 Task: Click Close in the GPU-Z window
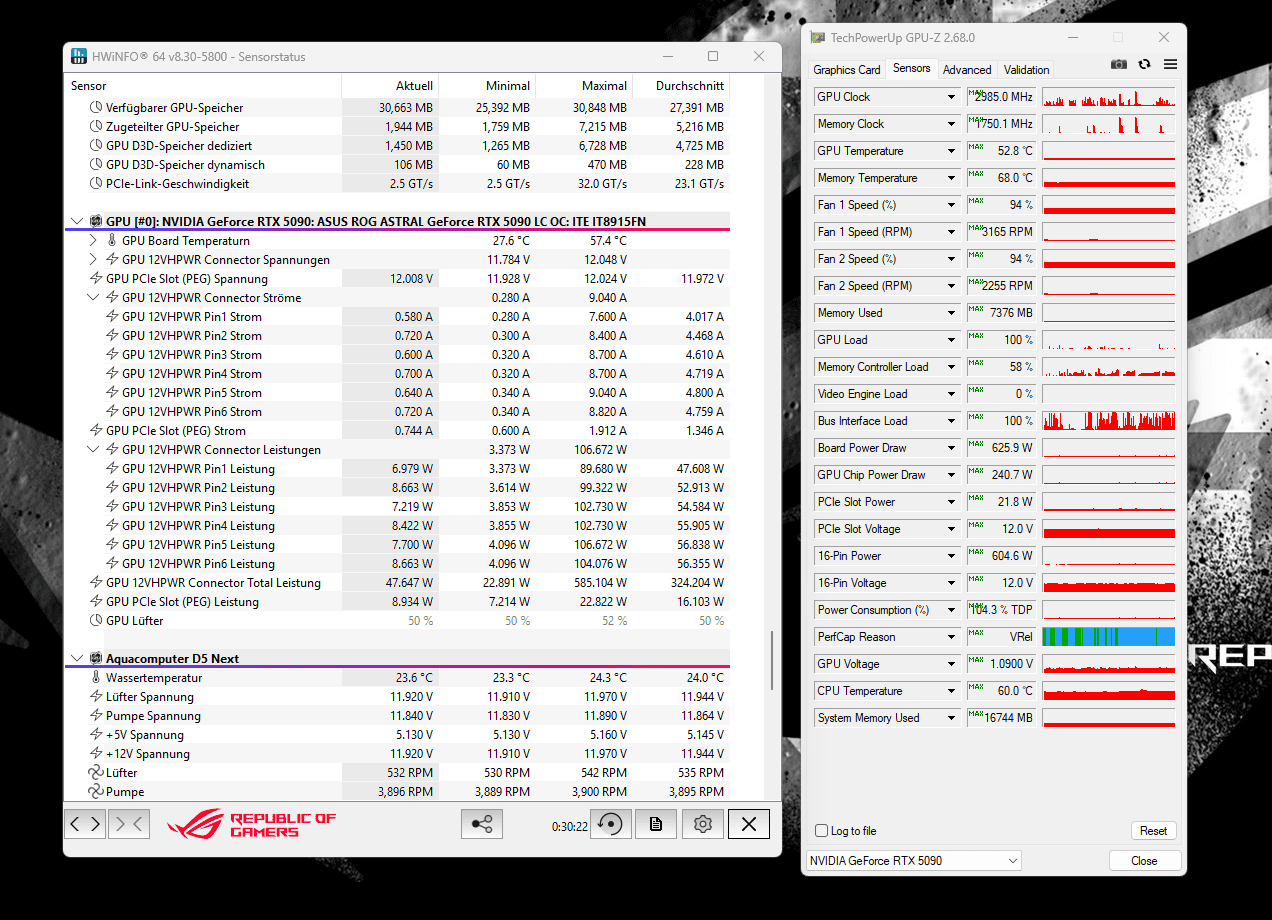[x=1144, y=860]
